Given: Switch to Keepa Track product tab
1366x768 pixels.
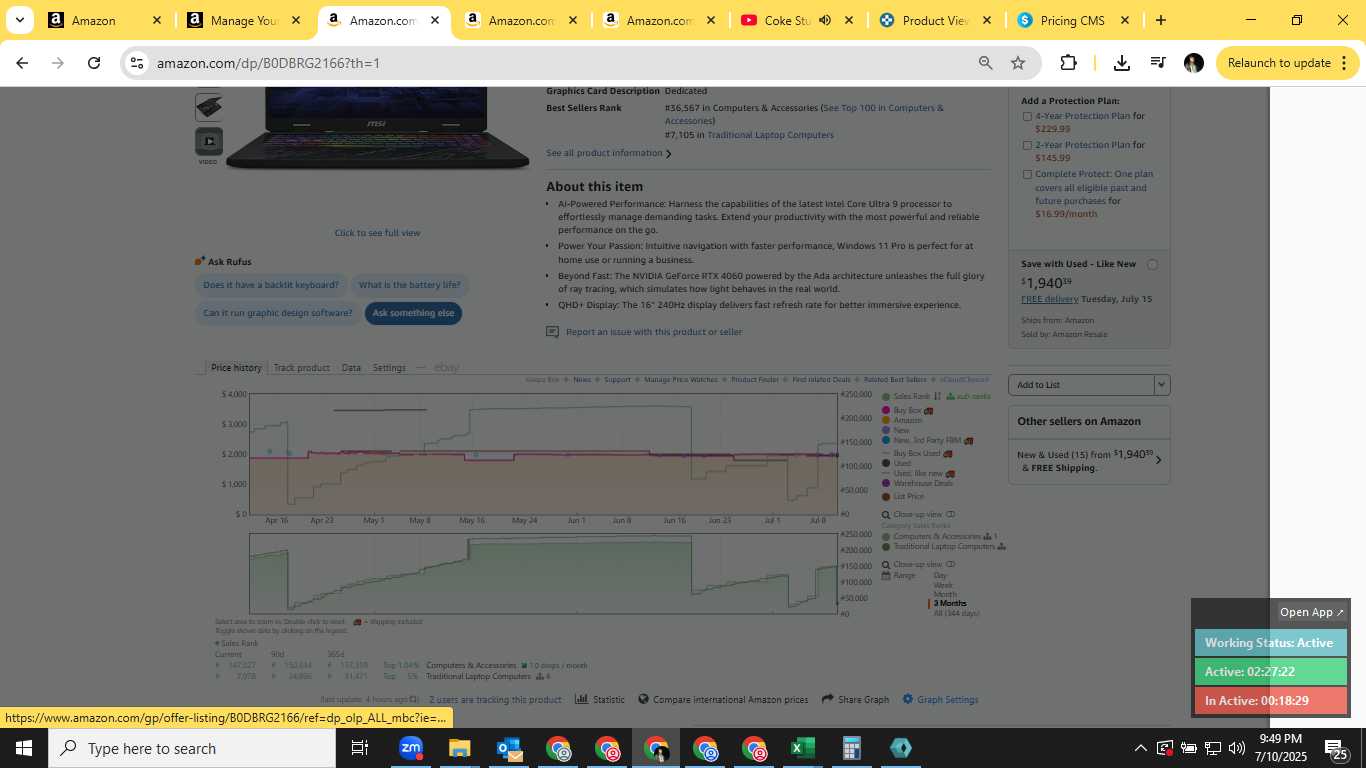Looking at the screenshot, I should [x=301, y=368].
